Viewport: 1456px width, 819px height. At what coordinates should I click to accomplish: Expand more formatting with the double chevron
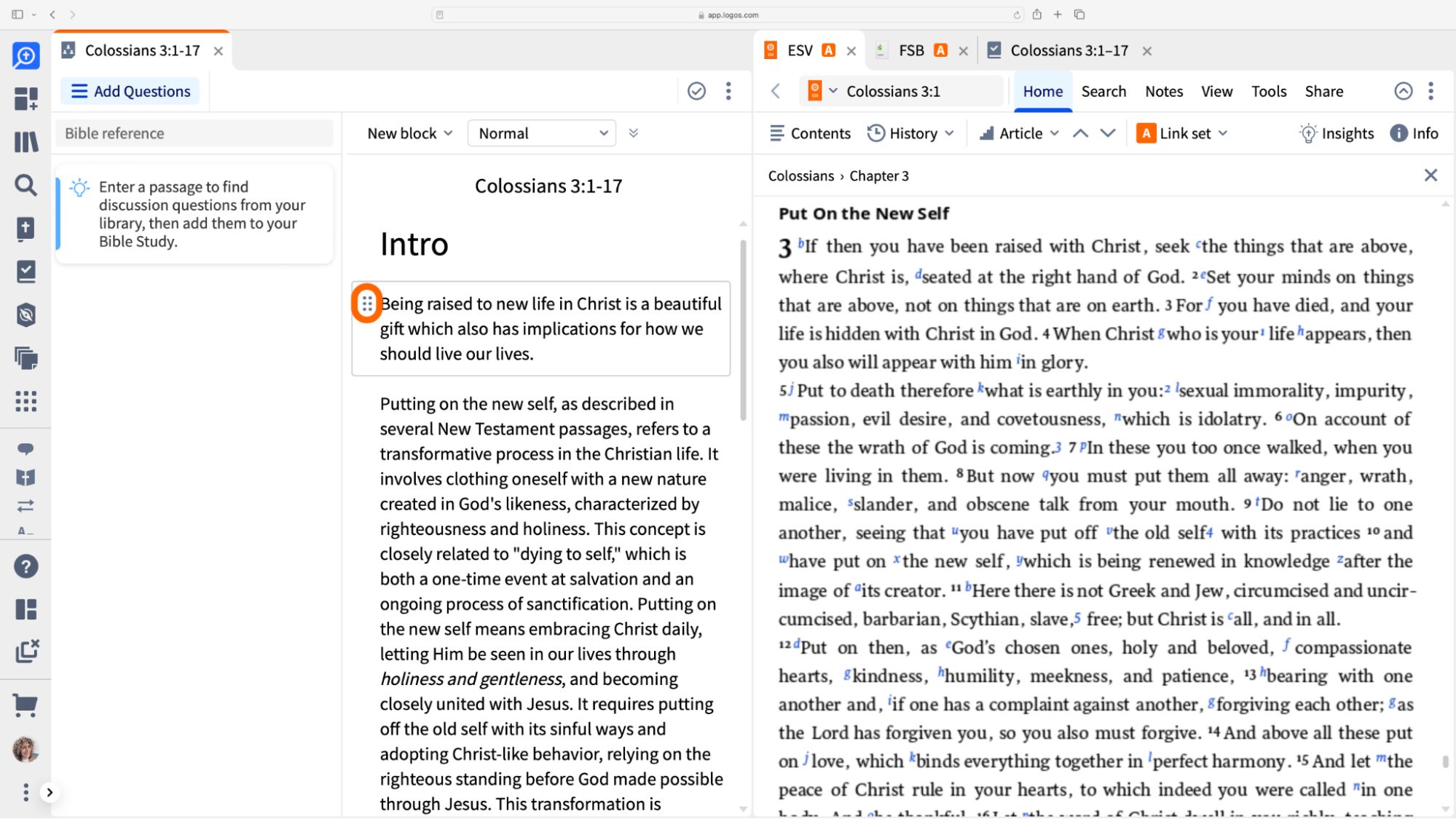pos(633,133)
